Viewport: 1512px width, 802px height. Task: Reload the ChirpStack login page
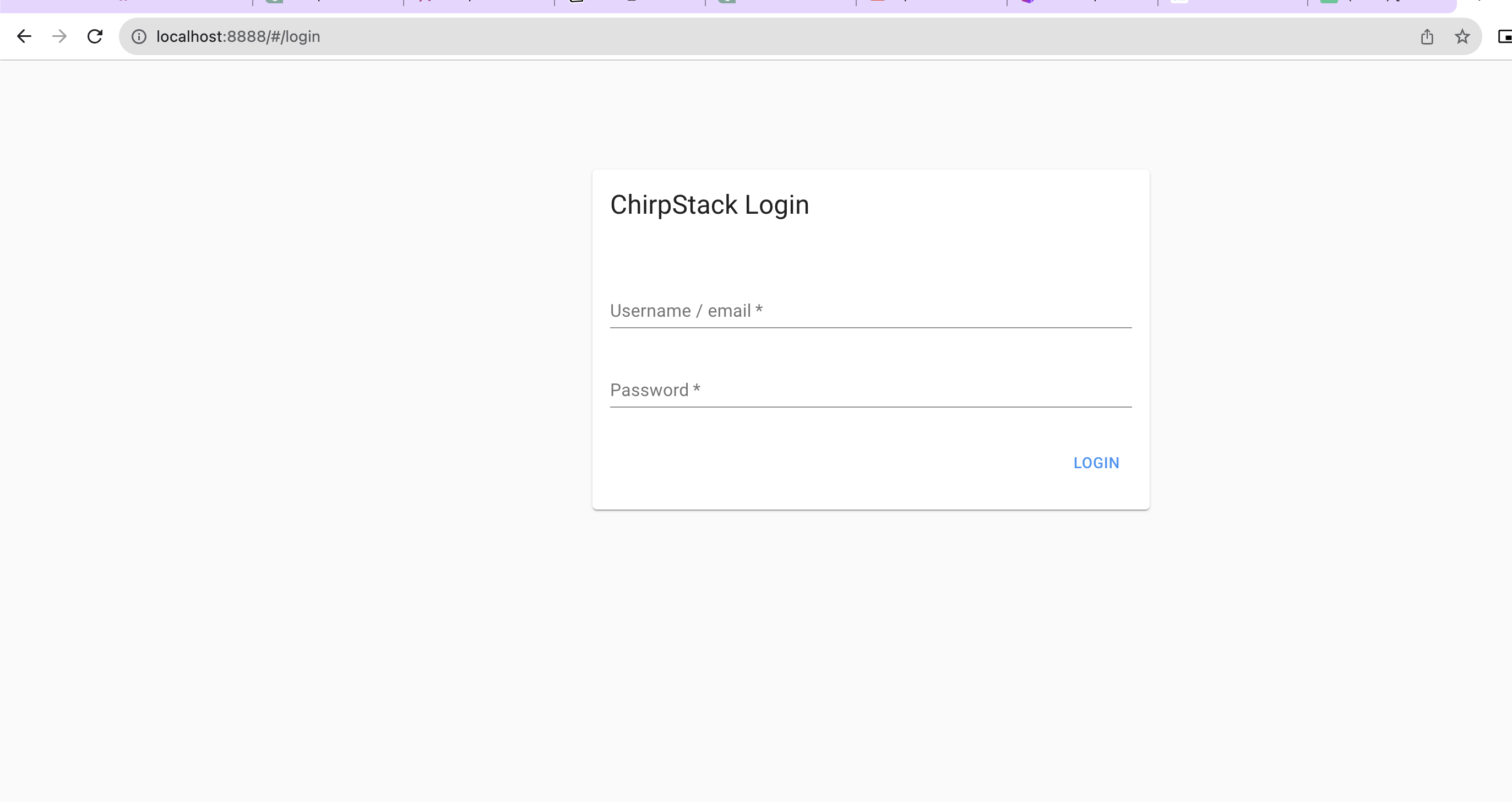click(x=95, y=36)
